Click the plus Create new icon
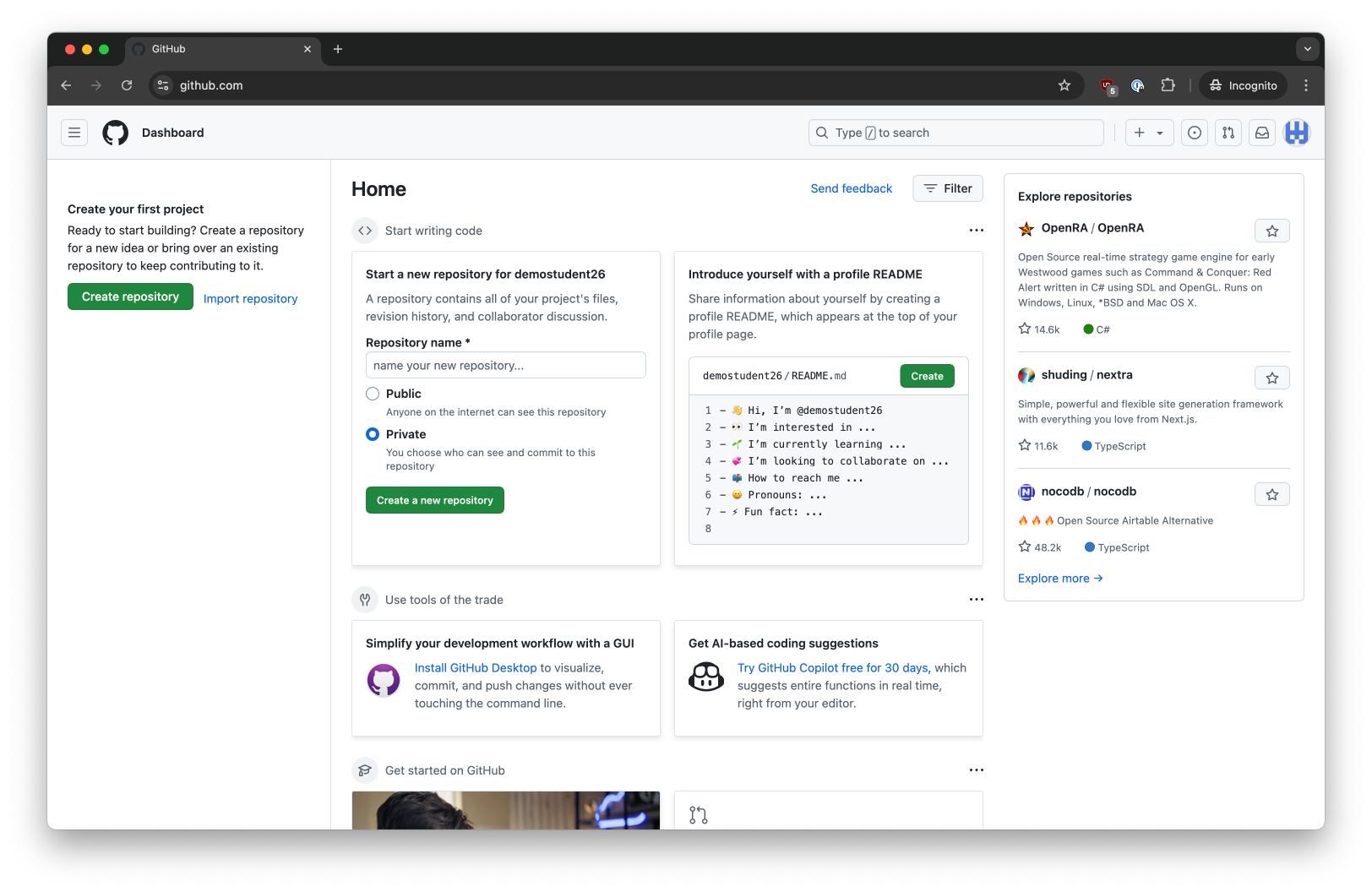The height and width of the screenshot is (892, 1372). click(1140, 133)
